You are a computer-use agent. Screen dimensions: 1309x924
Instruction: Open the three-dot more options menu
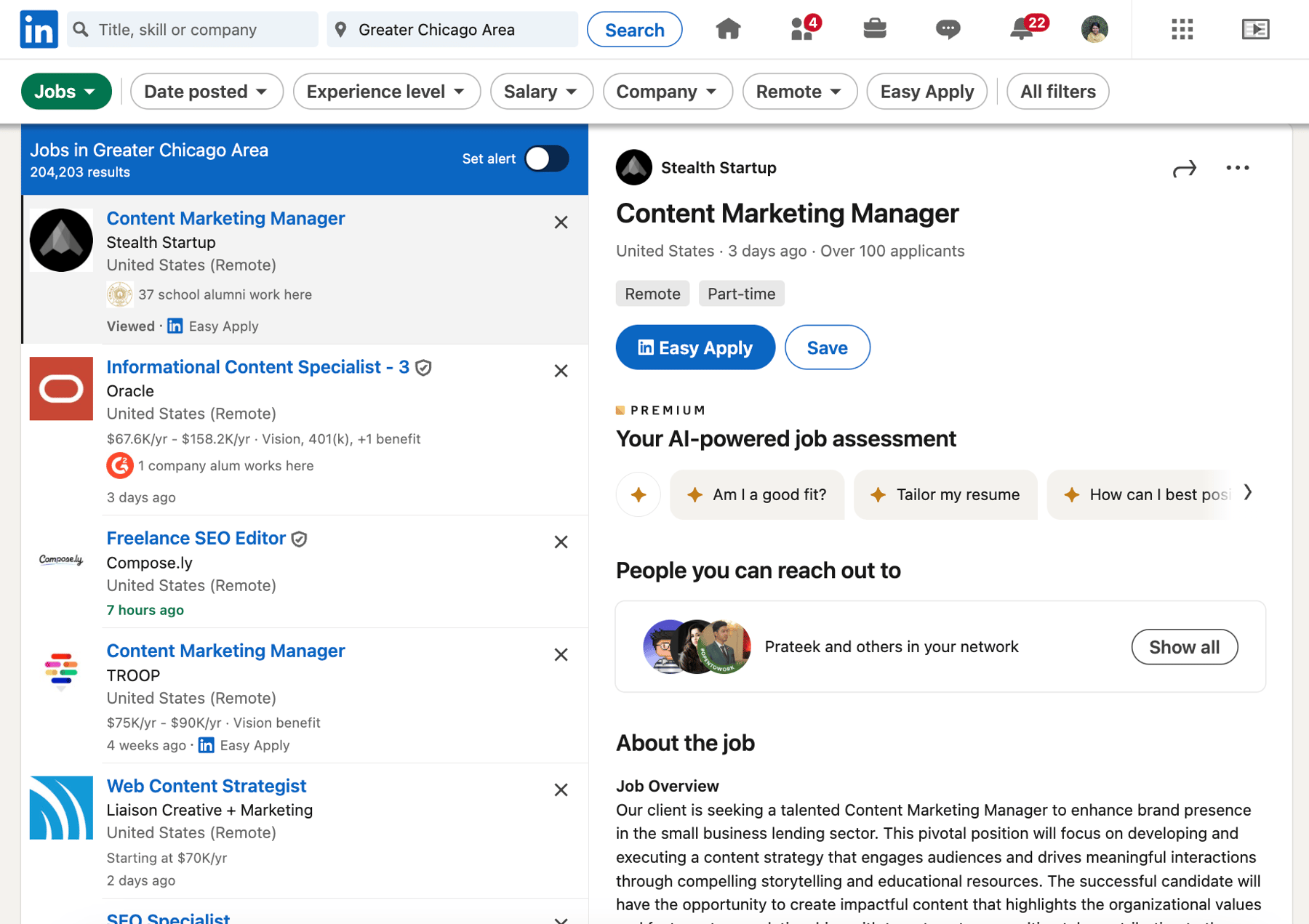(x=1237, y=168)
